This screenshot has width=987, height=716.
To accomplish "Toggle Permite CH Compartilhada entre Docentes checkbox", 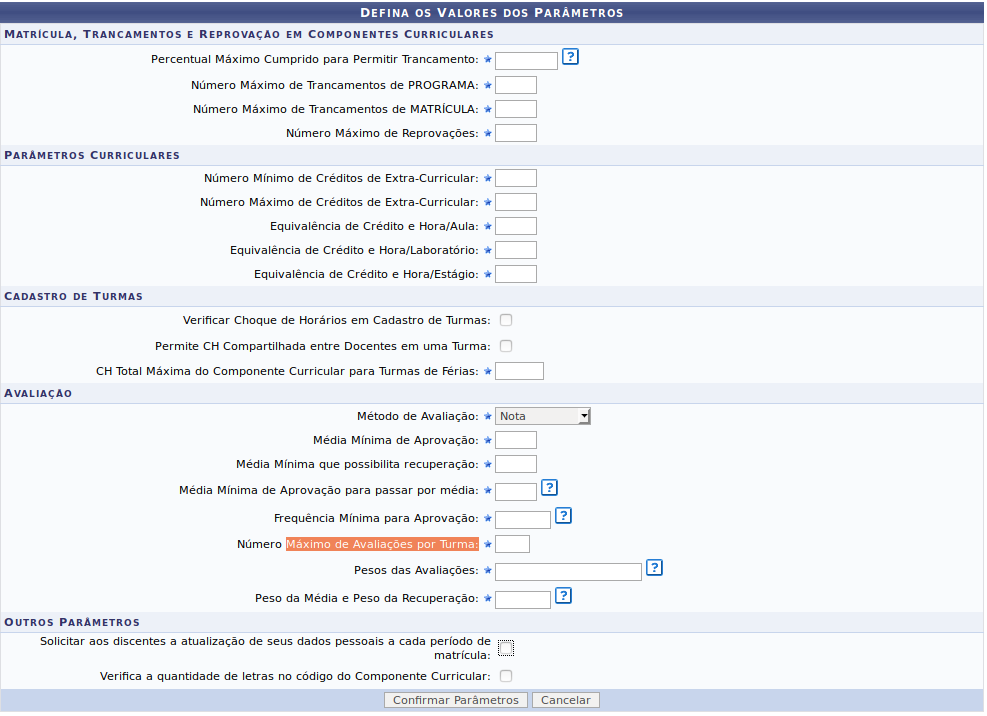I will (x=506, y=346).
